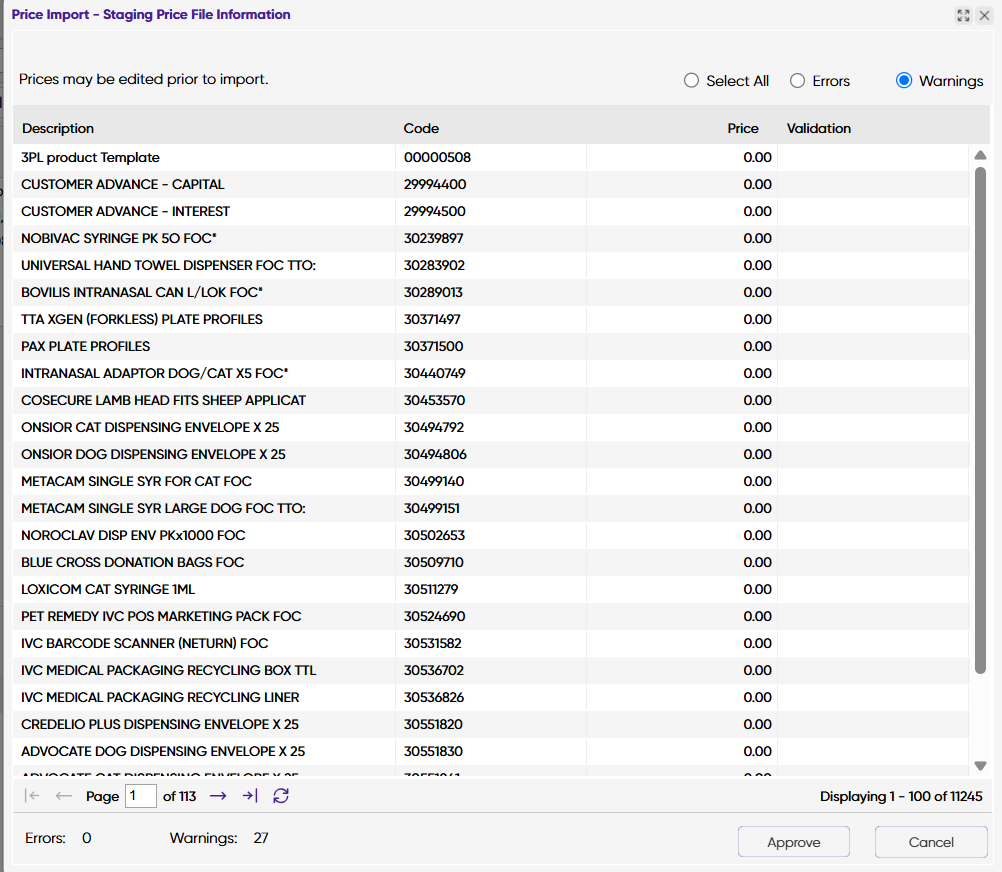Filter by Errors radio option
Viewport: 1002px width, 872px height.
(798, 81)
